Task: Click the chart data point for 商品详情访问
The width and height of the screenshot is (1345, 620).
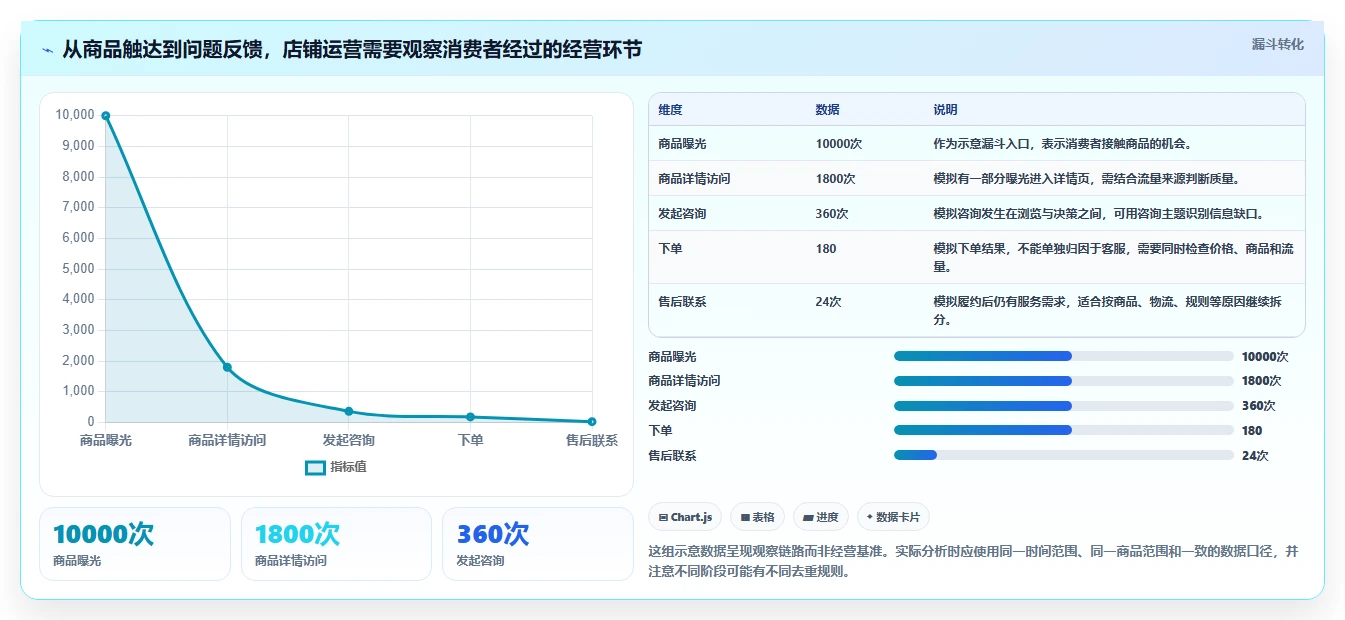Action: [x=227, y=367]
